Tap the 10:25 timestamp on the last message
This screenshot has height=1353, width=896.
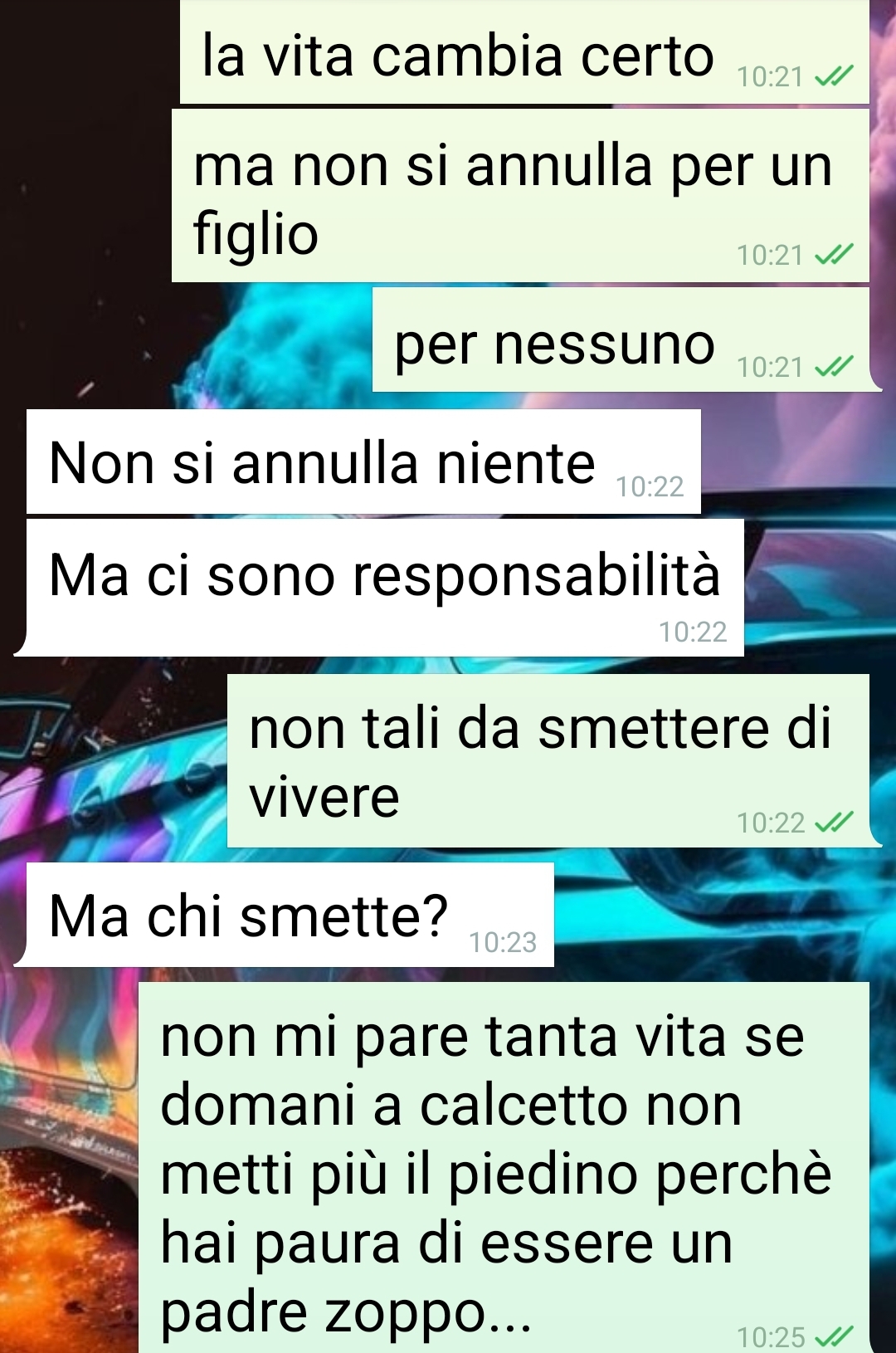click(x=771, y=1337)
